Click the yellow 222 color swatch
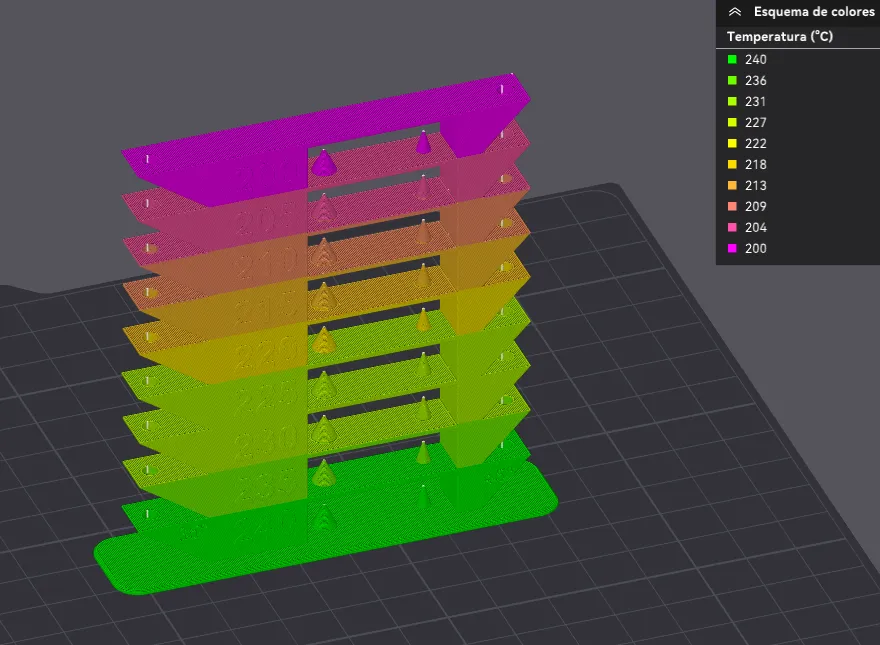The height and width of the screenshot is (645, 880). [731, 143]
